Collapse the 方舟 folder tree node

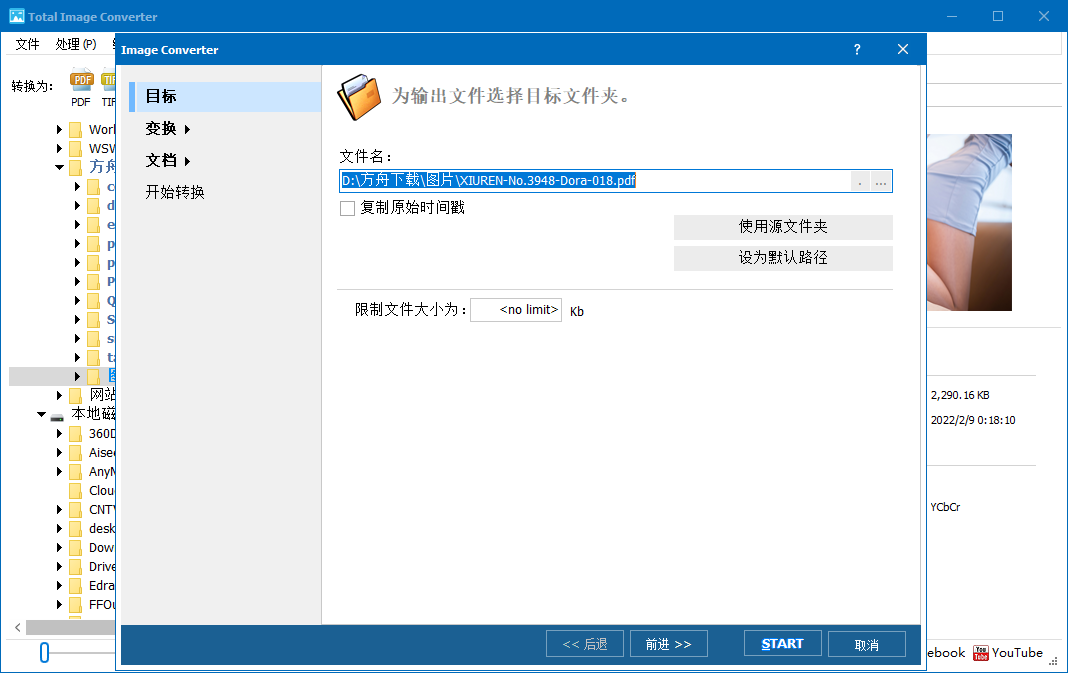coord(59,166)
